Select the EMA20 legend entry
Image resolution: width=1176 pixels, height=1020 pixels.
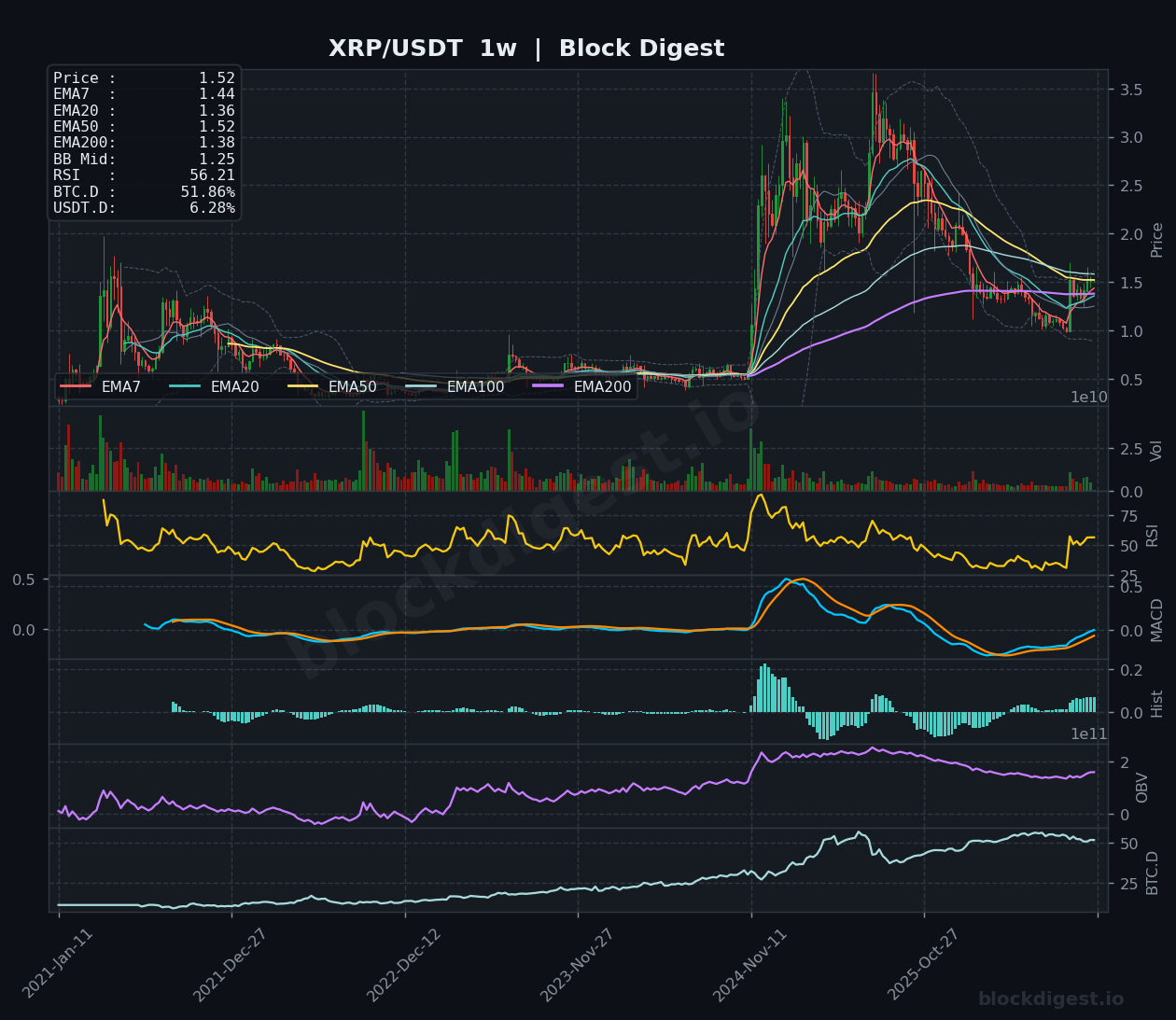click(215, 386)
